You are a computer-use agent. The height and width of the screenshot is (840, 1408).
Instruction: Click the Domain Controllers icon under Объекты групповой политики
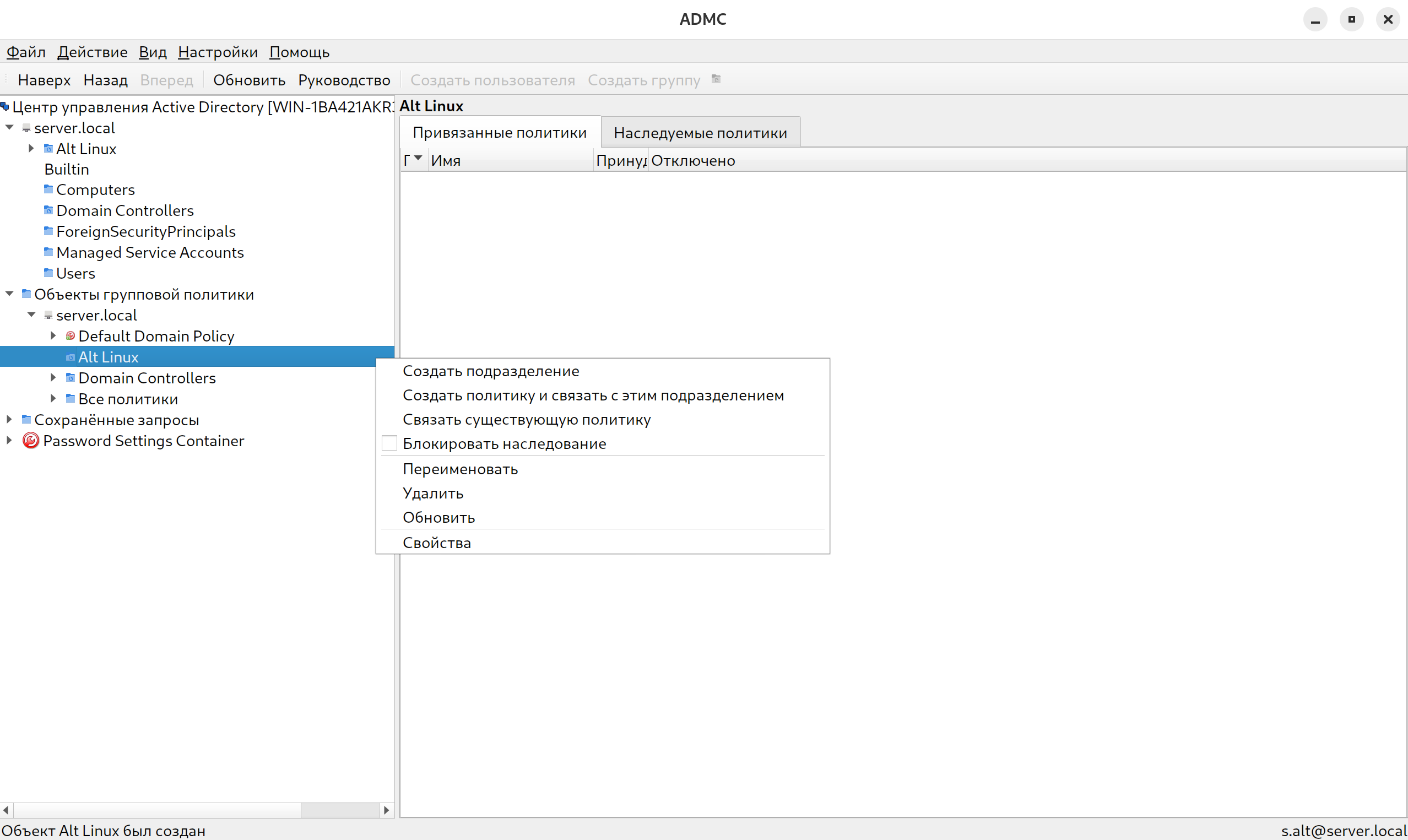[70, 377]
